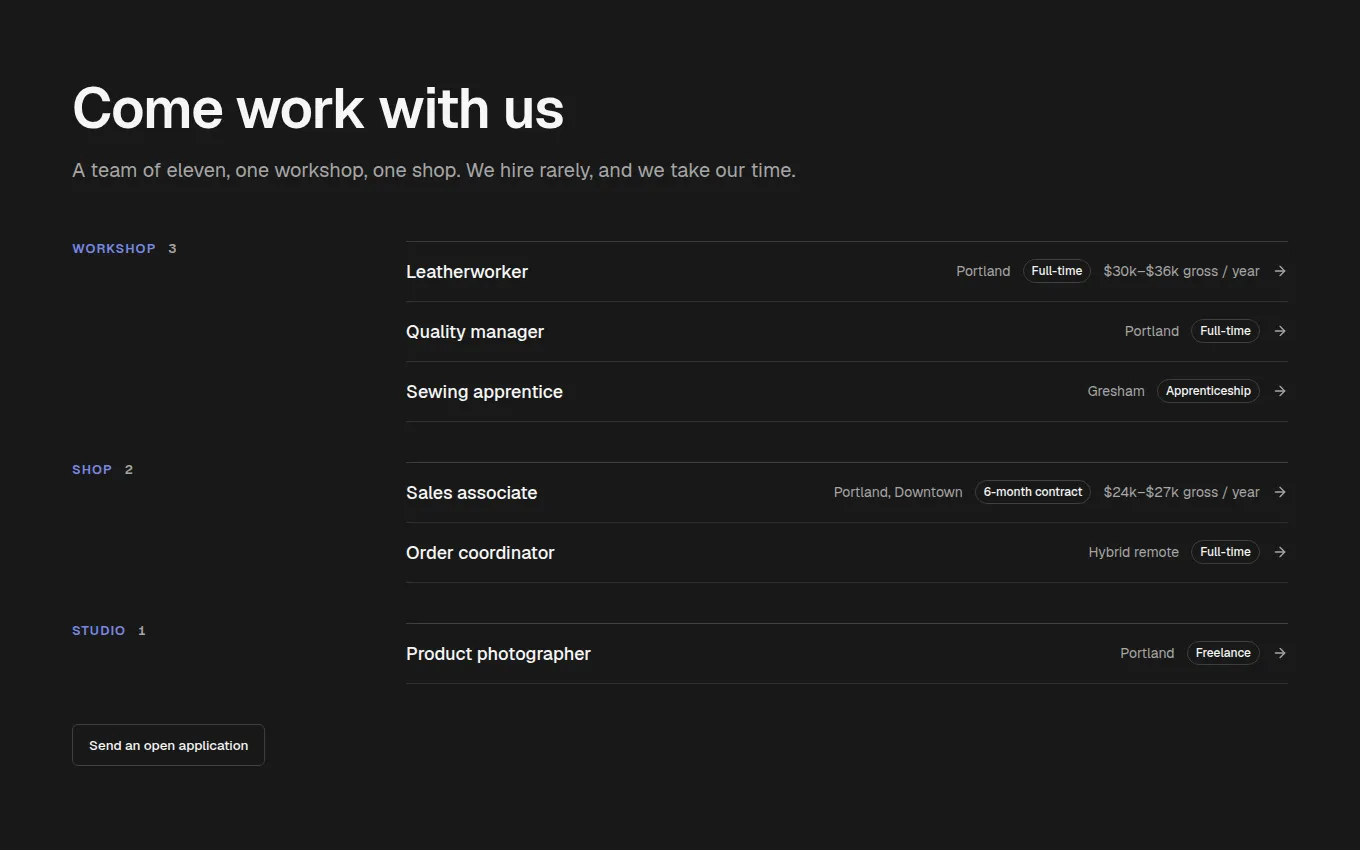Click the arrow icon in Sewing apprentice row
Image resolution: width=1360 pixels, height=850 pixels.
[x=1280, y=391]
